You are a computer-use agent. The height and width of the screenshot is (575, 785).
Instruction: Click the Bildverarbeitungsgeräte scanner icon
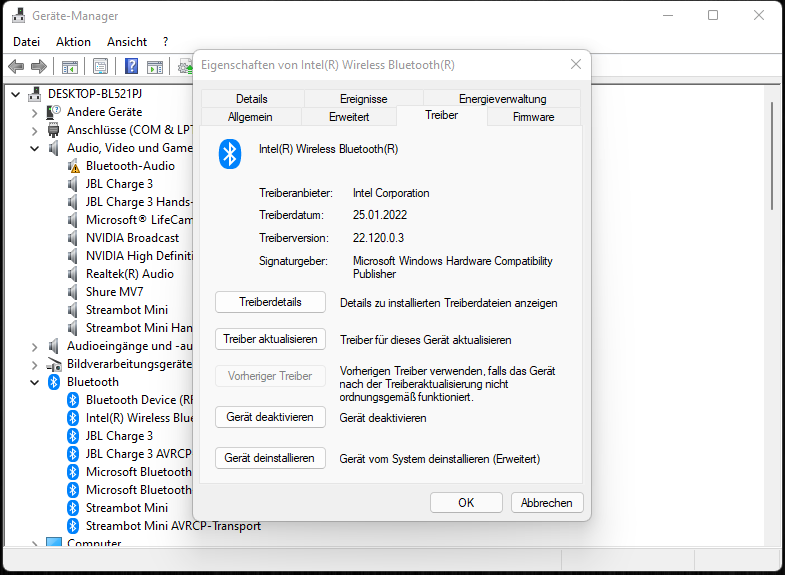point(54,364)
